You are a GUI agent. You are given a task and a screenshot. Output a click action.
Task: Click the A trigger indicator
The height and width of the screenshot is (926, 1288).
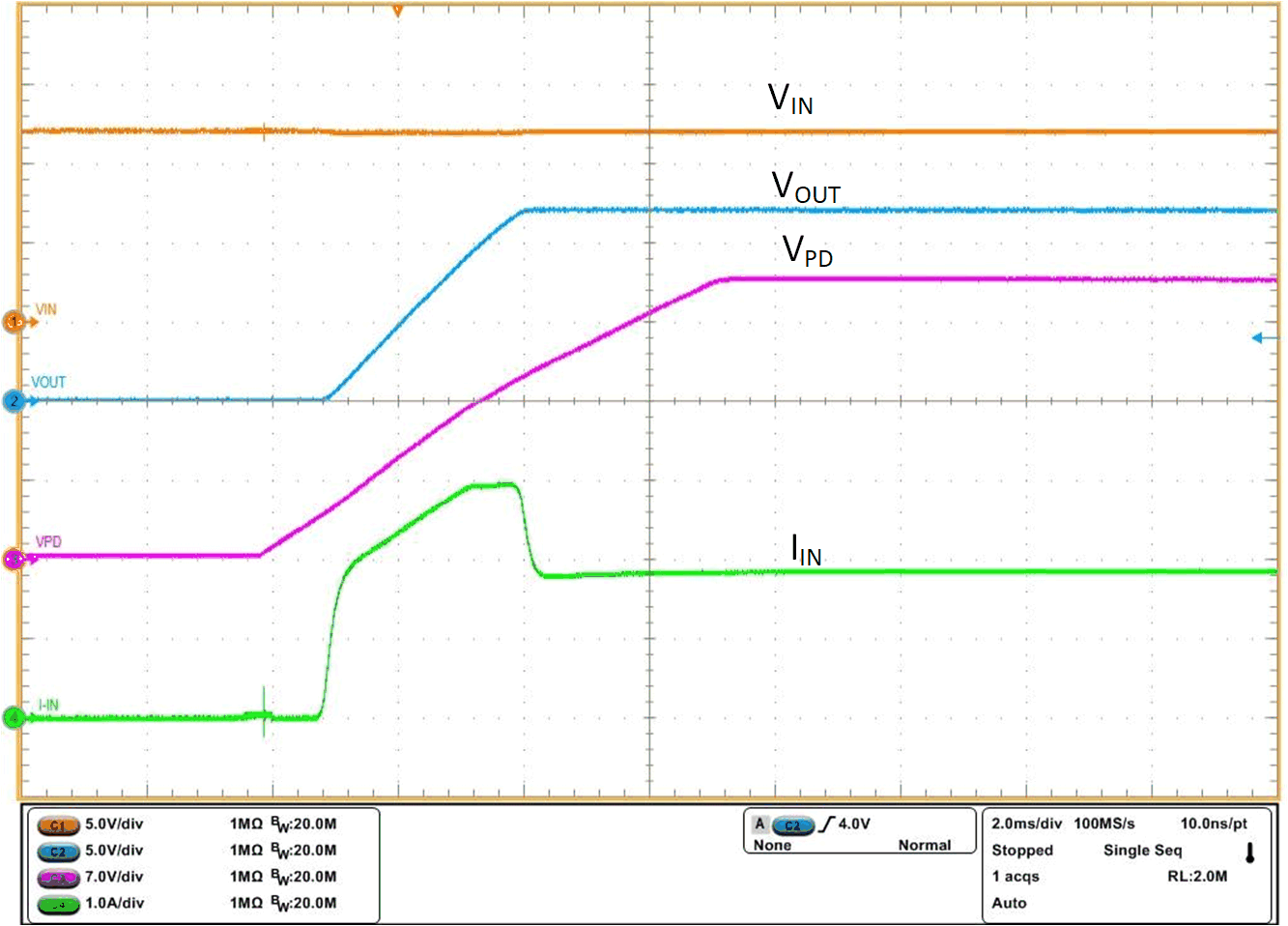pos(759,825)
